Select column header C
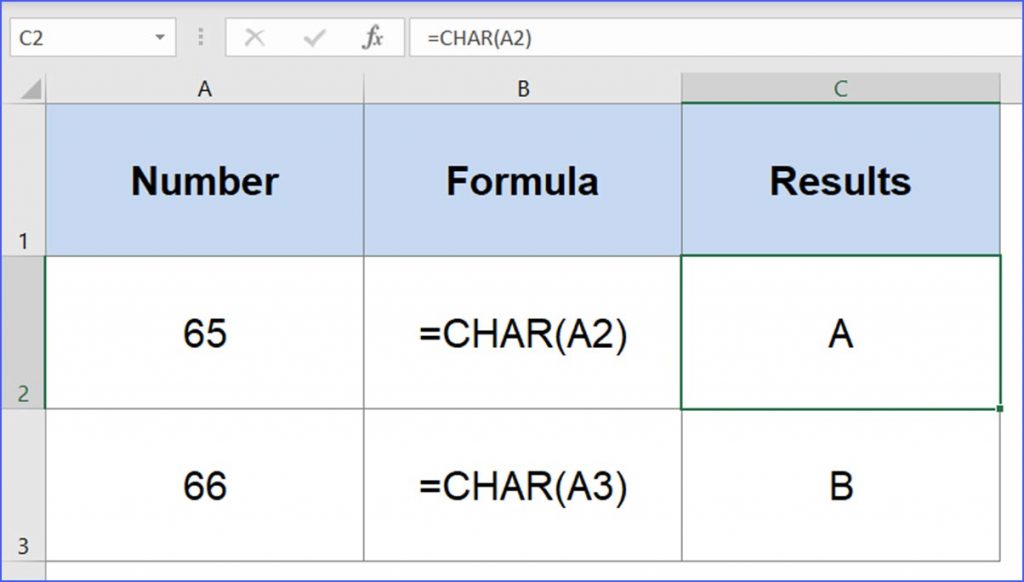 point(840,88)
